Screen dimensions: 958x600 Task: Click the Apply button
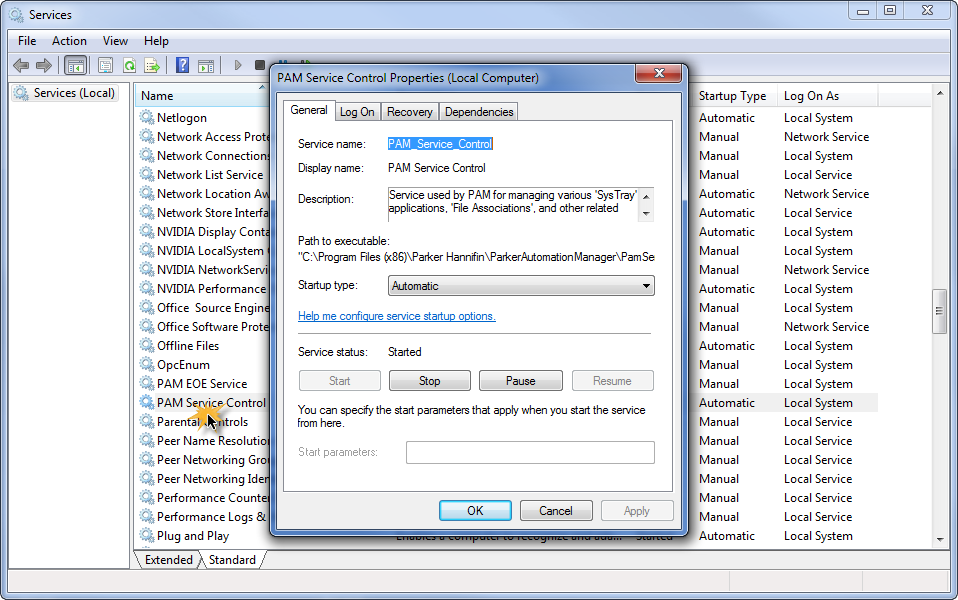pyautogui.click(x=637, y=511)
